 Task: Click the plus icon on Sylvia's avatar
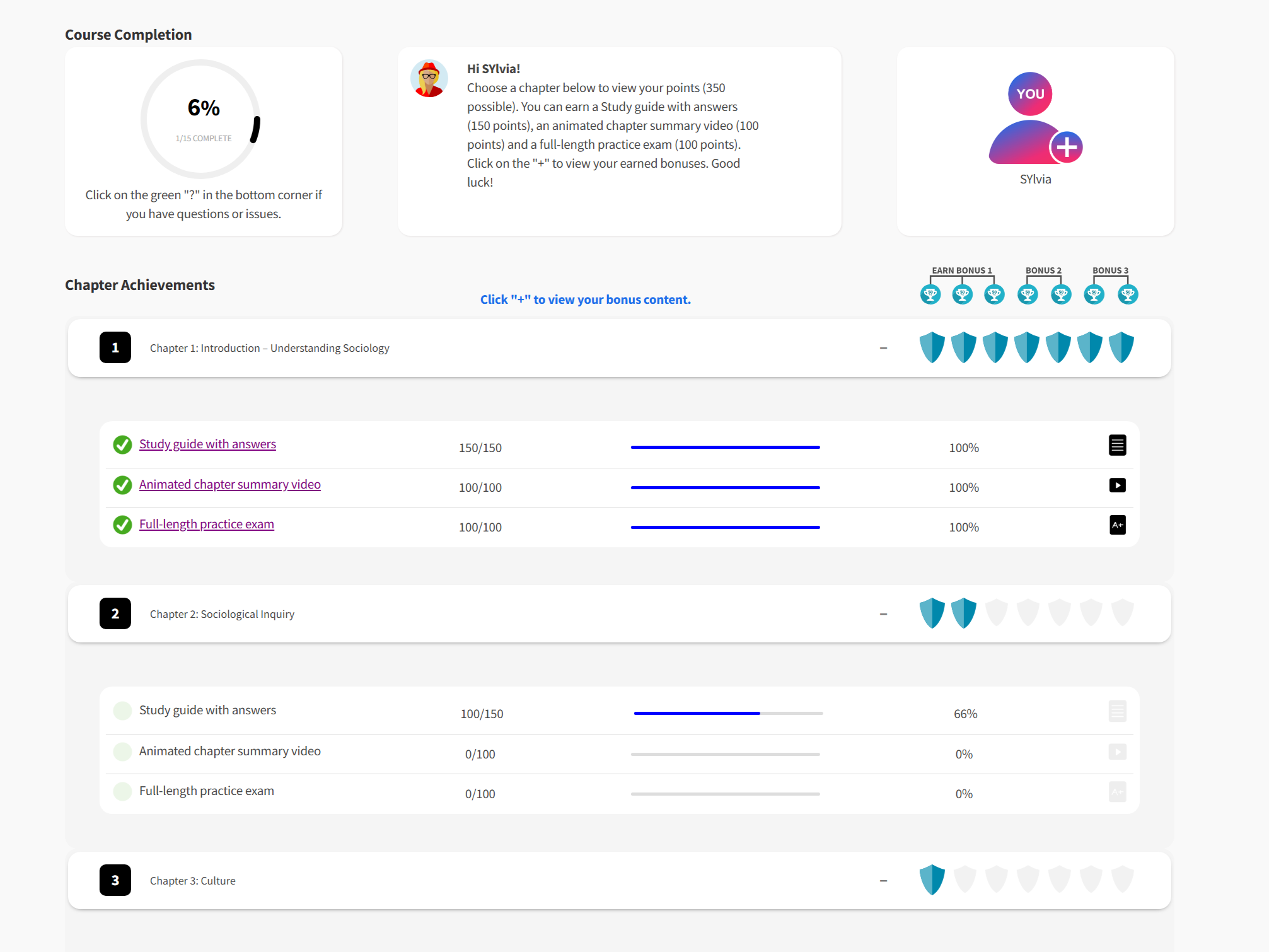(1066, 147)
